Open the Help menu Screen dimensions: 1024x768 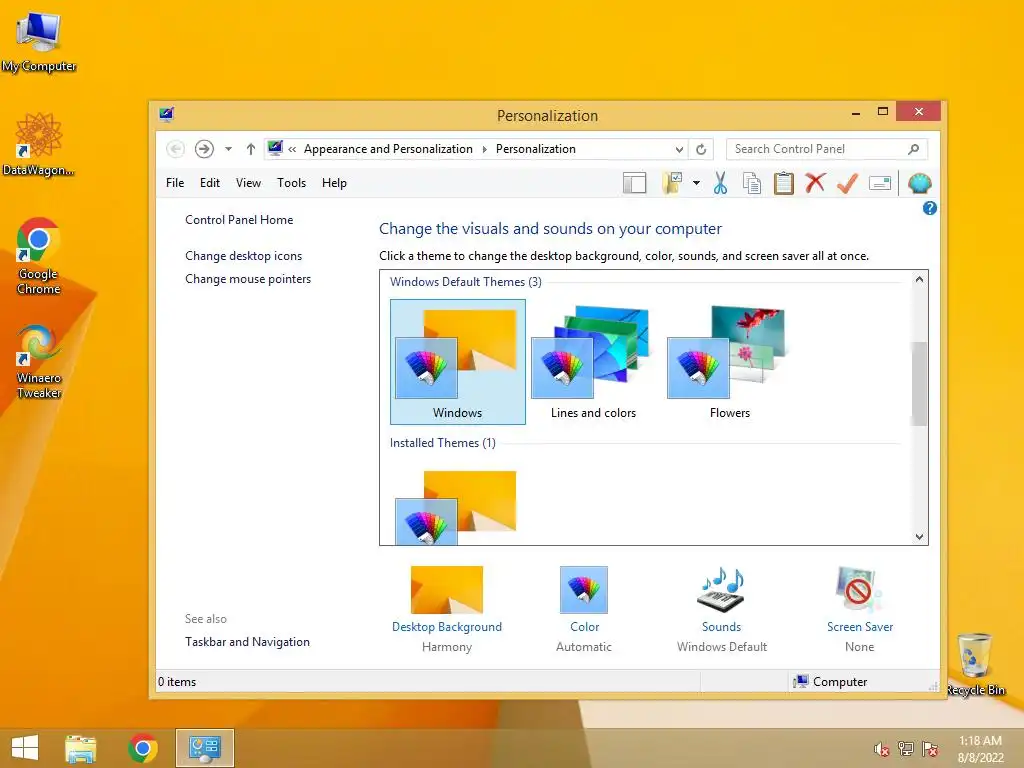point(334,183)
